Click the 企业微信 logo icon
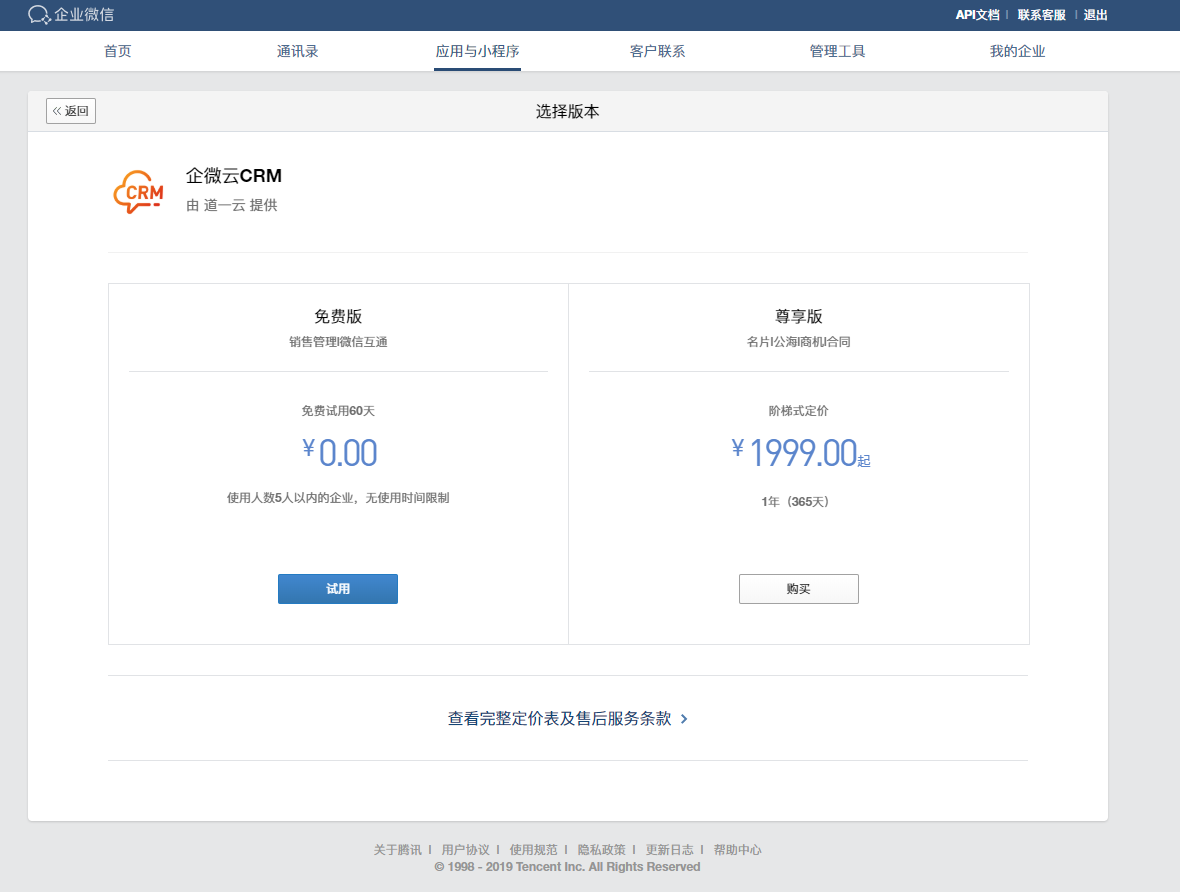1180x892 pixels. point(39,14)
